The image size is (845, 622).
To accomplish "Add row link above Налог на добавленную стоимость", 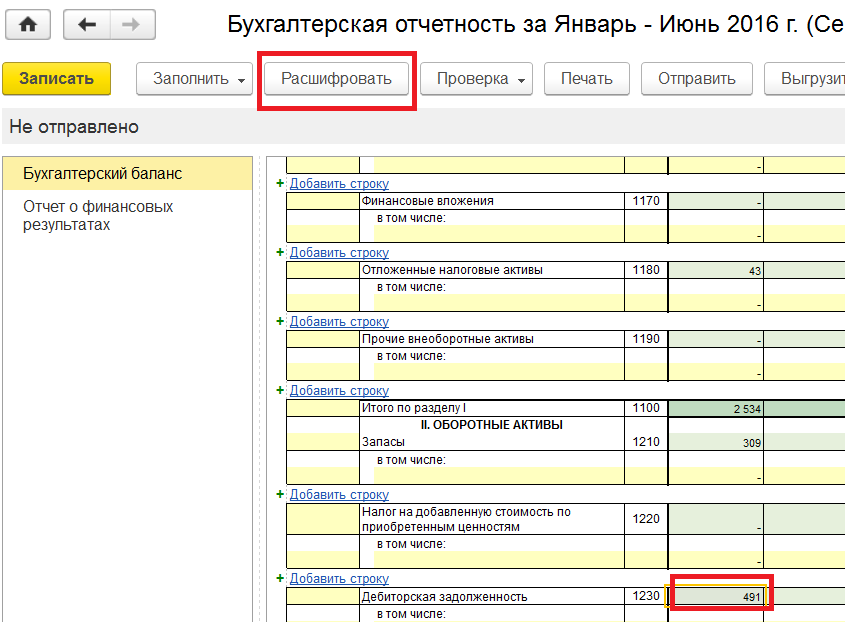I will pos(339,495).
